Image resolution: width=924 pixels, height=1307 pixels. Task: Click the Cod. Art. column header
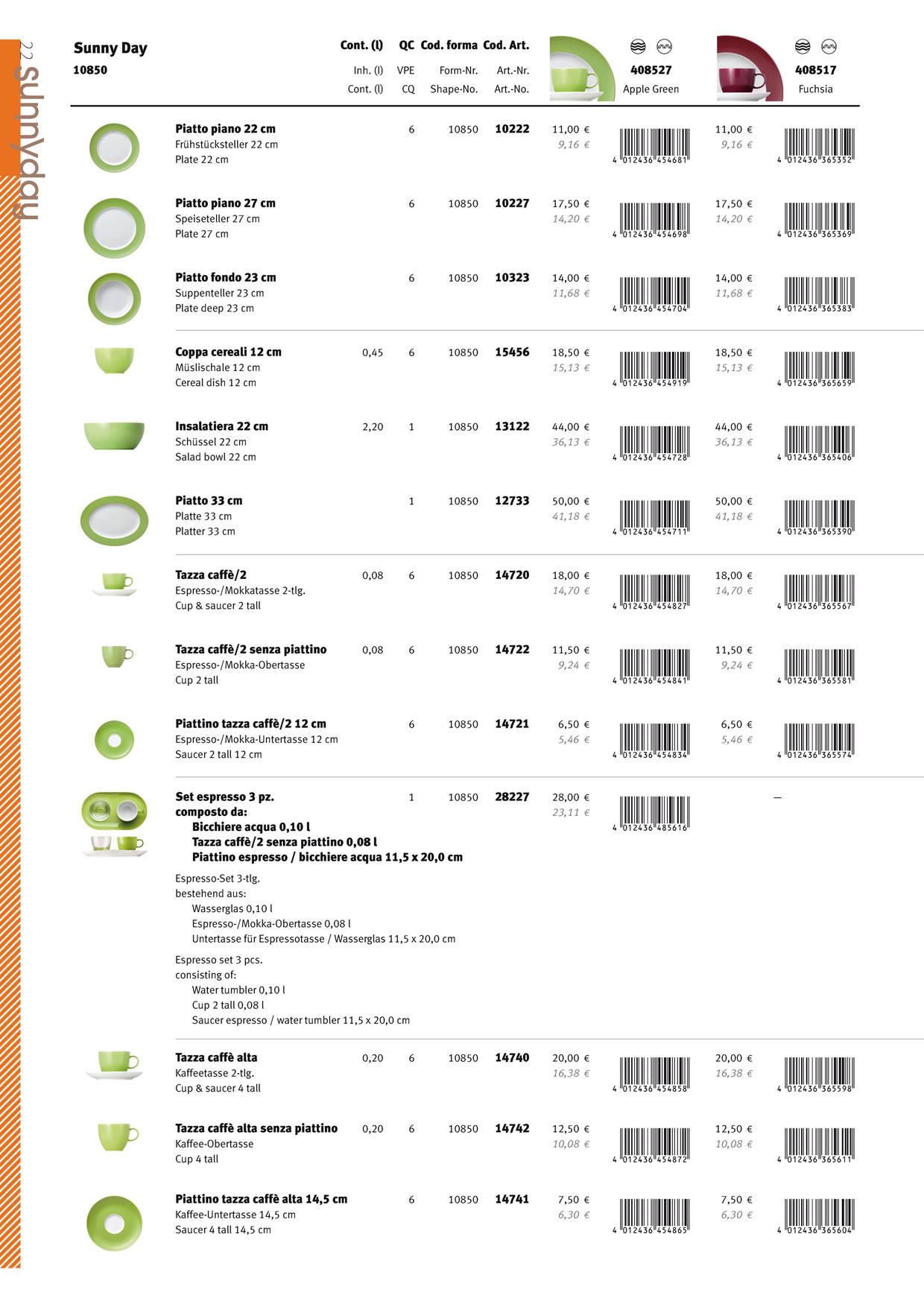point(506,45)
